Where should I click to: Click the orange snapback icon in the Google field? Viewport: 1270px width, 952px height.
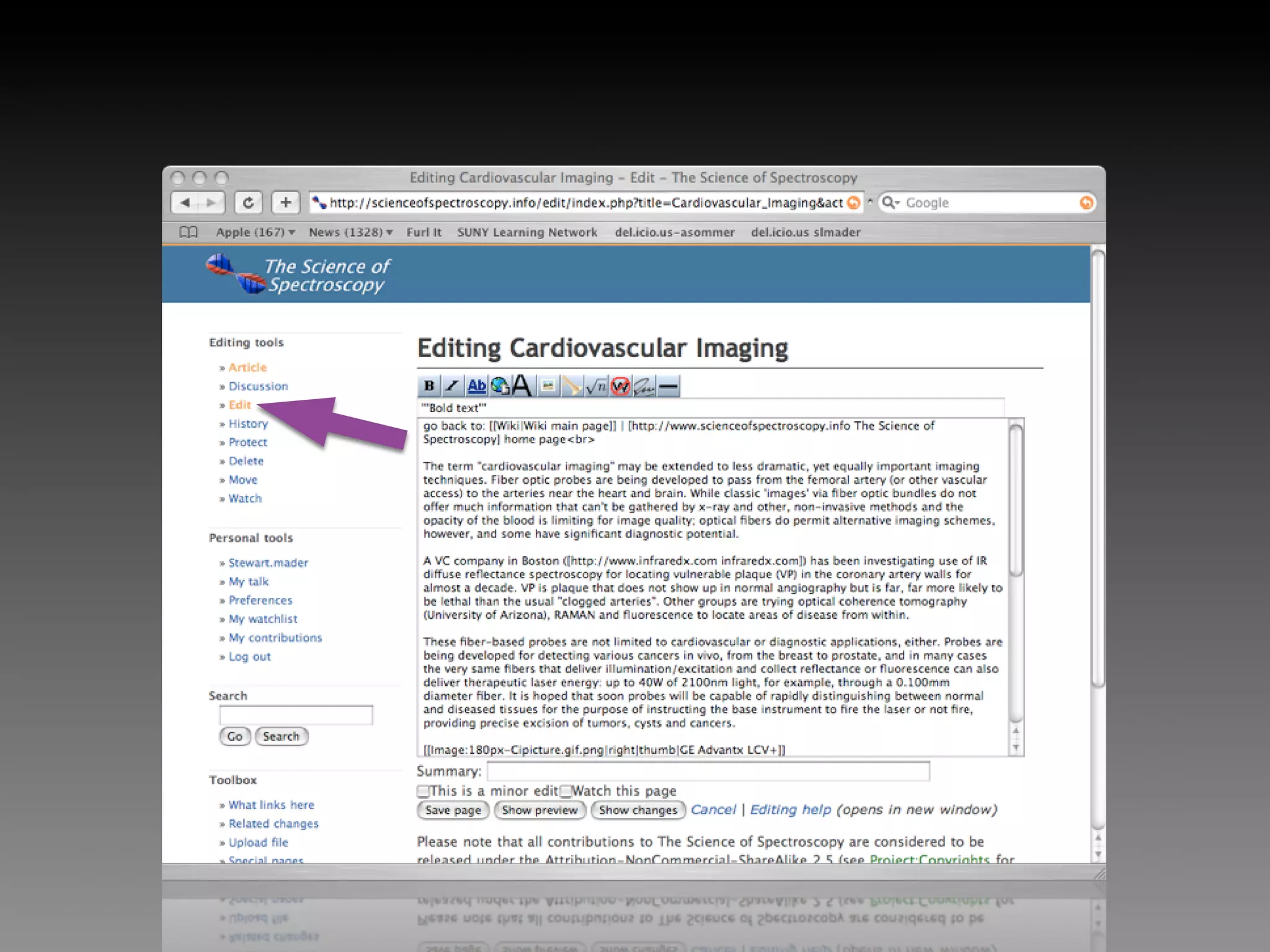pos(1086,203)
